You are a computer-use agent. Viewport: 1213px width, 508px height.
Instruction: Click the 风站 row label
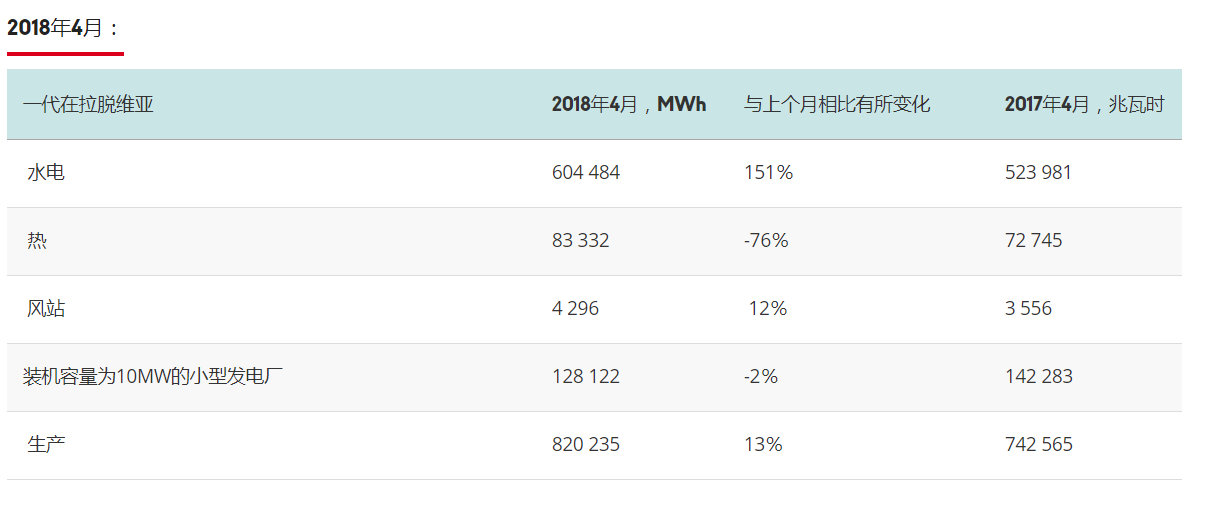[46, 308]
